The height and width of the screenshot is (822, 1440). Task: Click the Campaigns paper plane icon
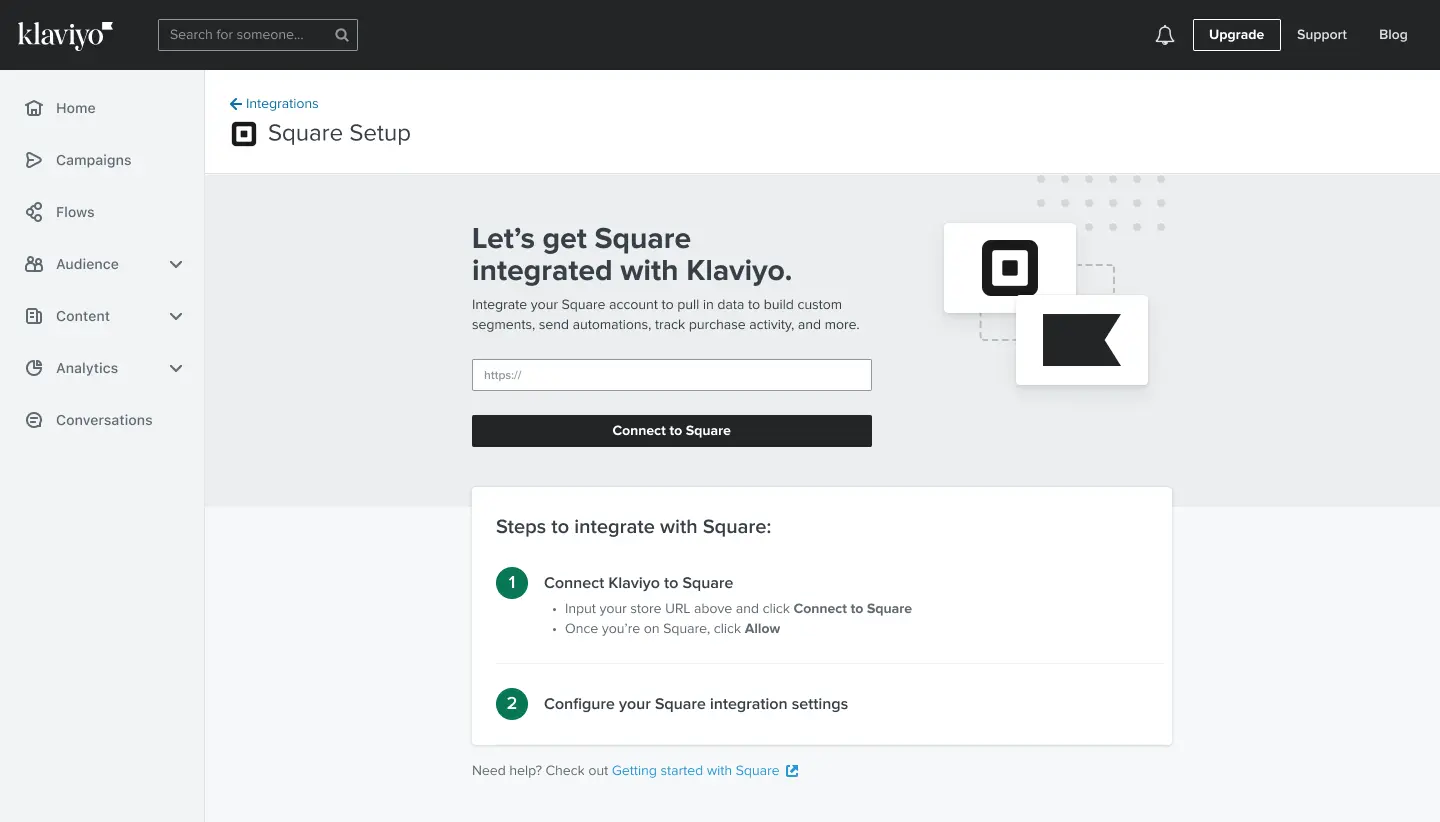(34, 160)
